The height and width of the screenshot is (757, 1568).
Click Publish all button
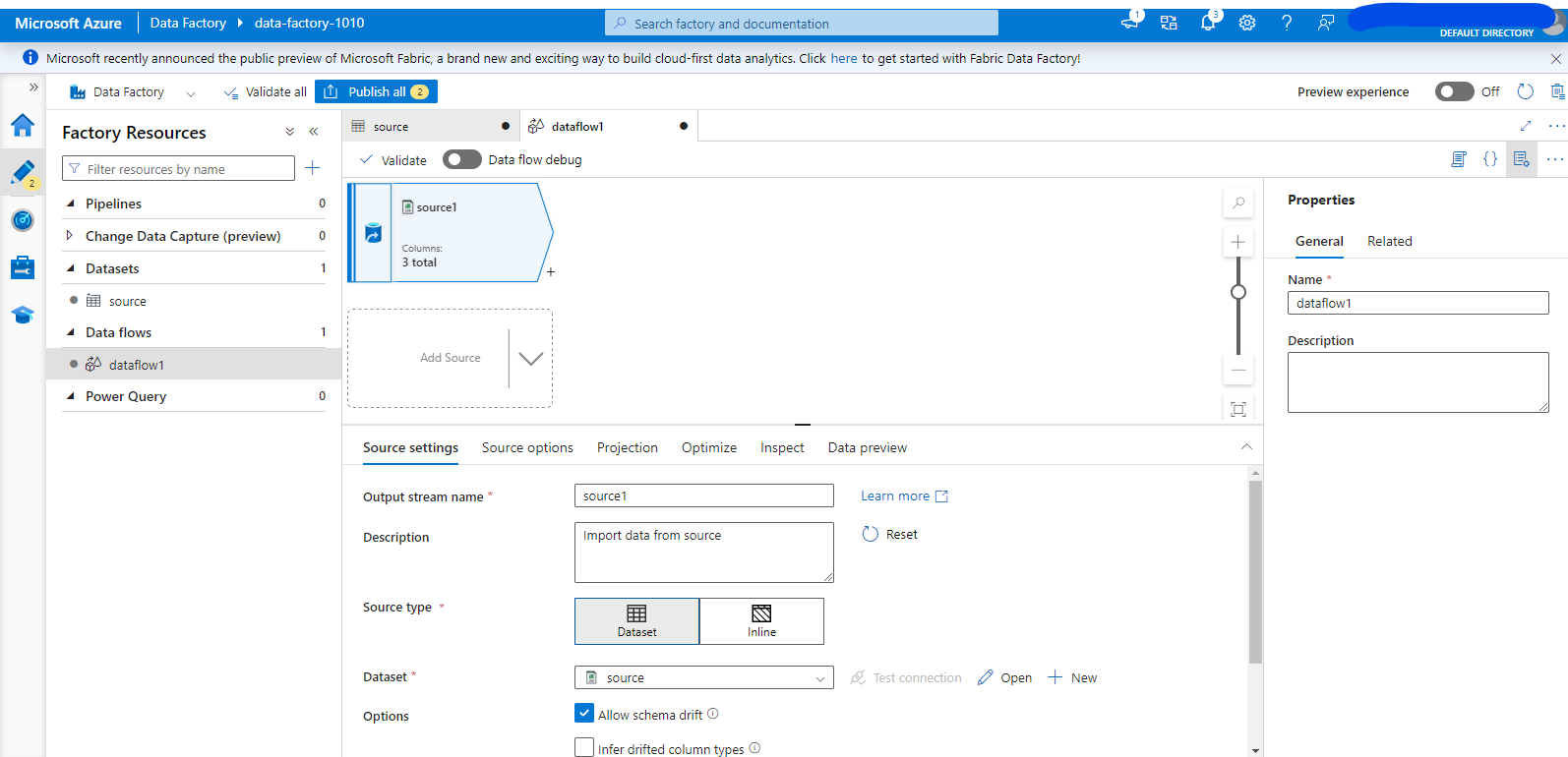click(x=376, y=91)
